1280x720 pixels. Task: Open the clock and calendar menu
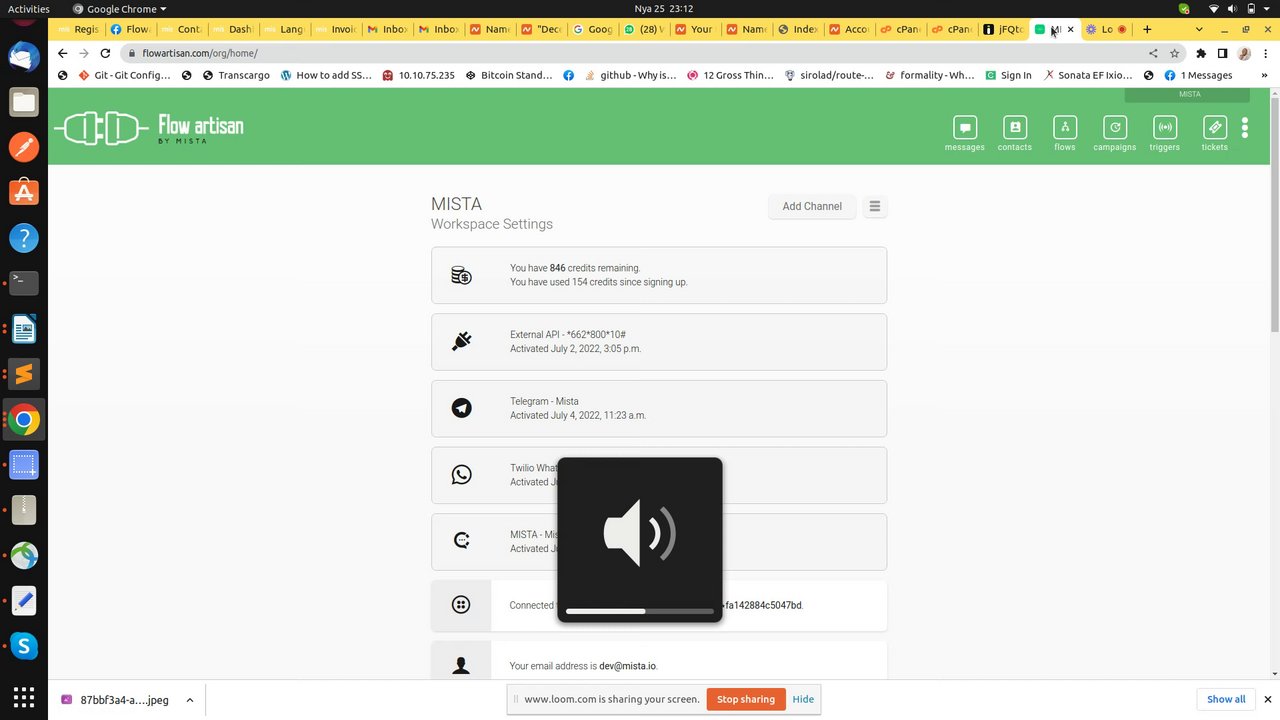click(x=664, y=9)
